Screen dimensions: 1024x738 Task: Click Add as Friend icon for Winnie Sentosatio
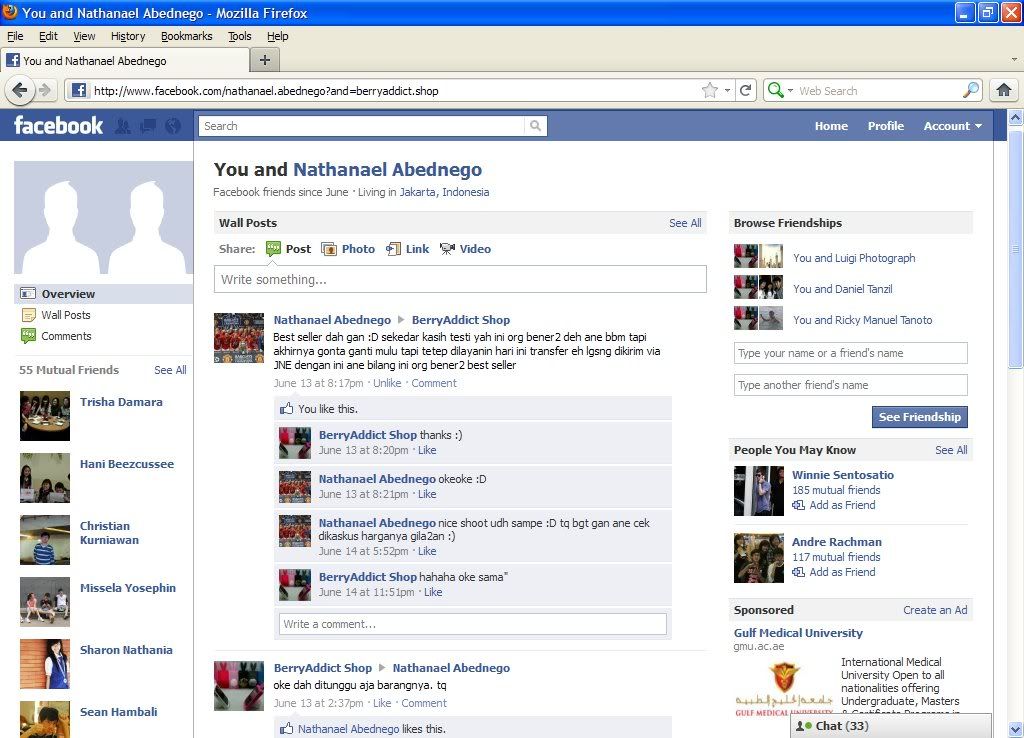coord(798,505)
